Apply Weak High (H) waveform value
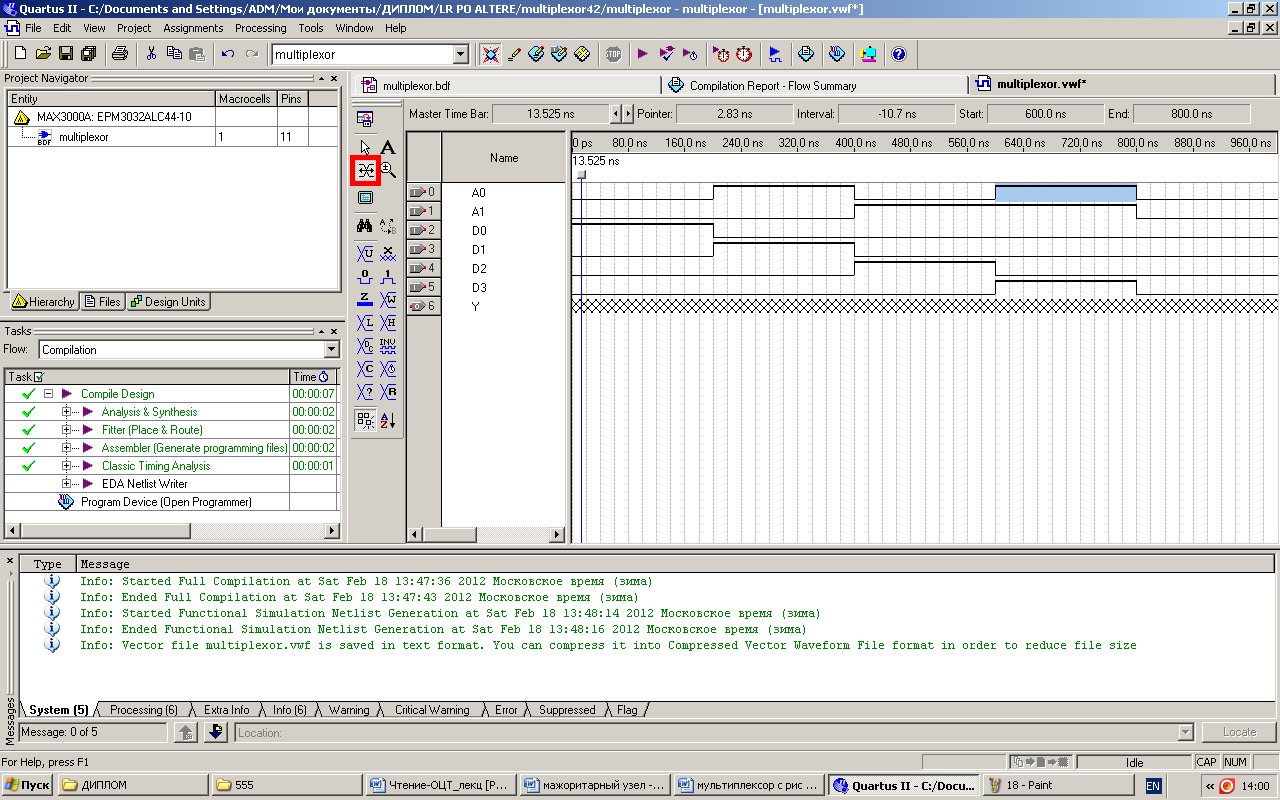Viewport: 1280px width, 800px height. click(x=388, y=322)
